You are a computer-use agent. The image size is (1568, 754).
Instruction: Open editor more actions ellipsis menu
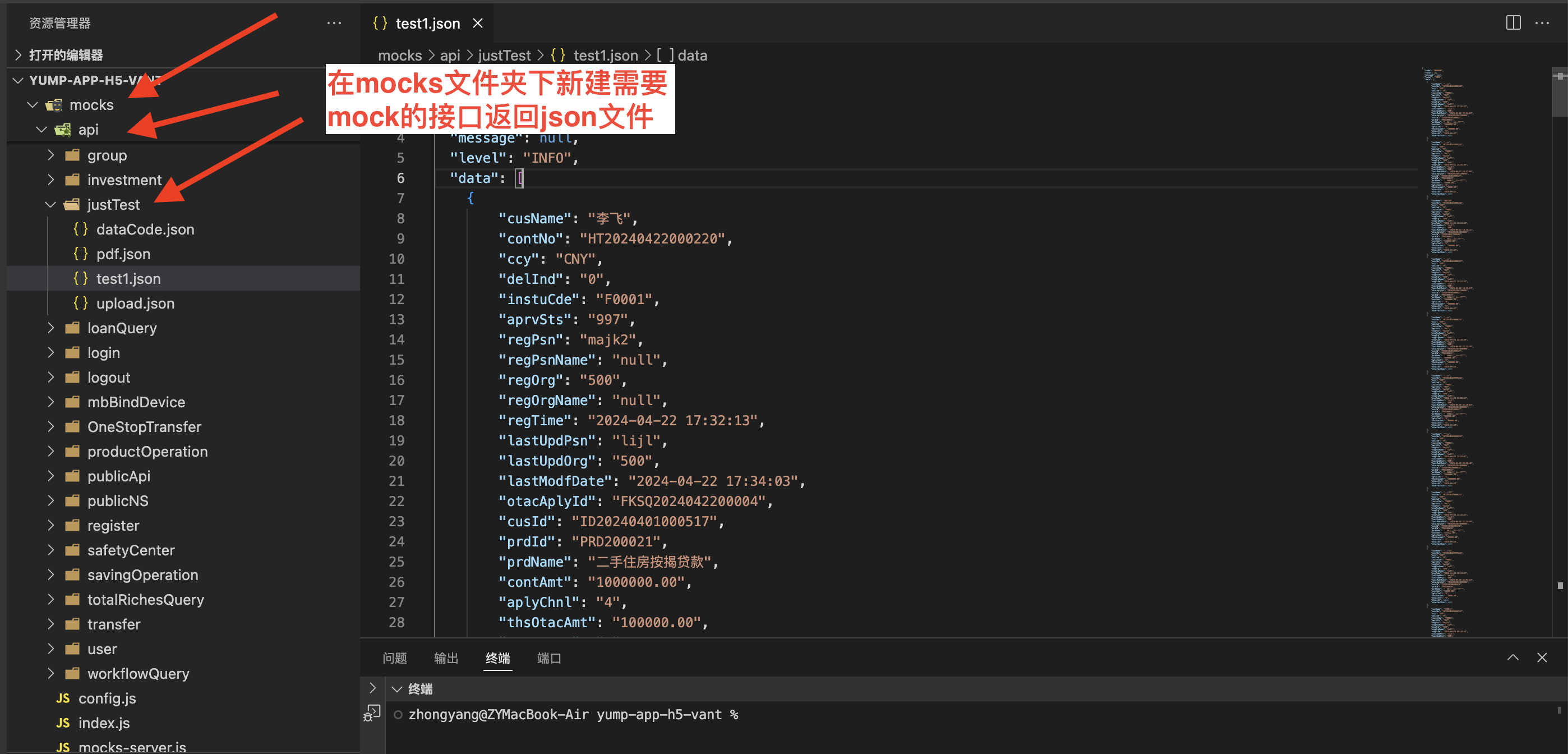point(1542,23)
